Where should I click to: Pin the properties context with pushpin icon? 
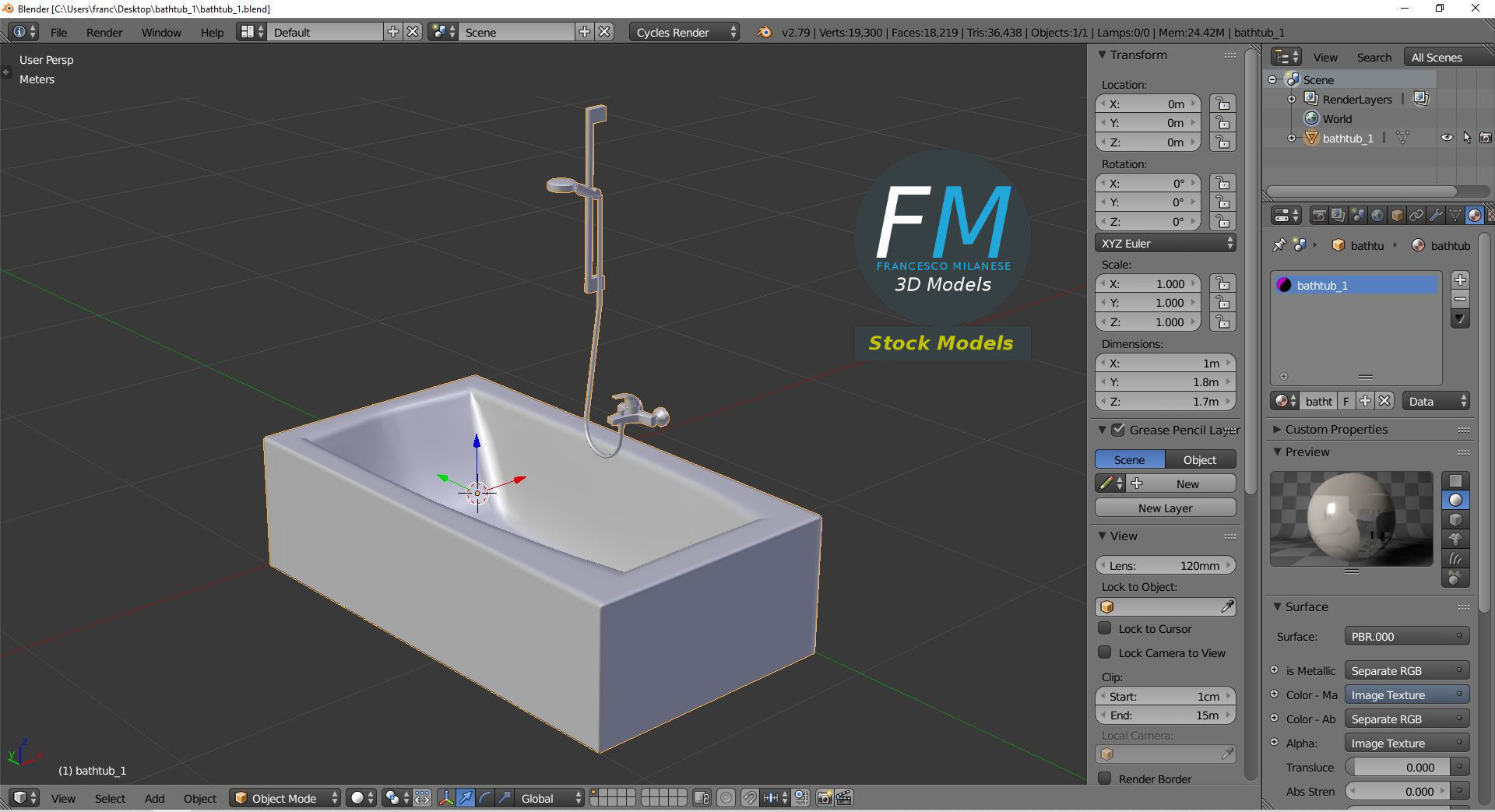pyautogui.click(x=1279, y=245)
